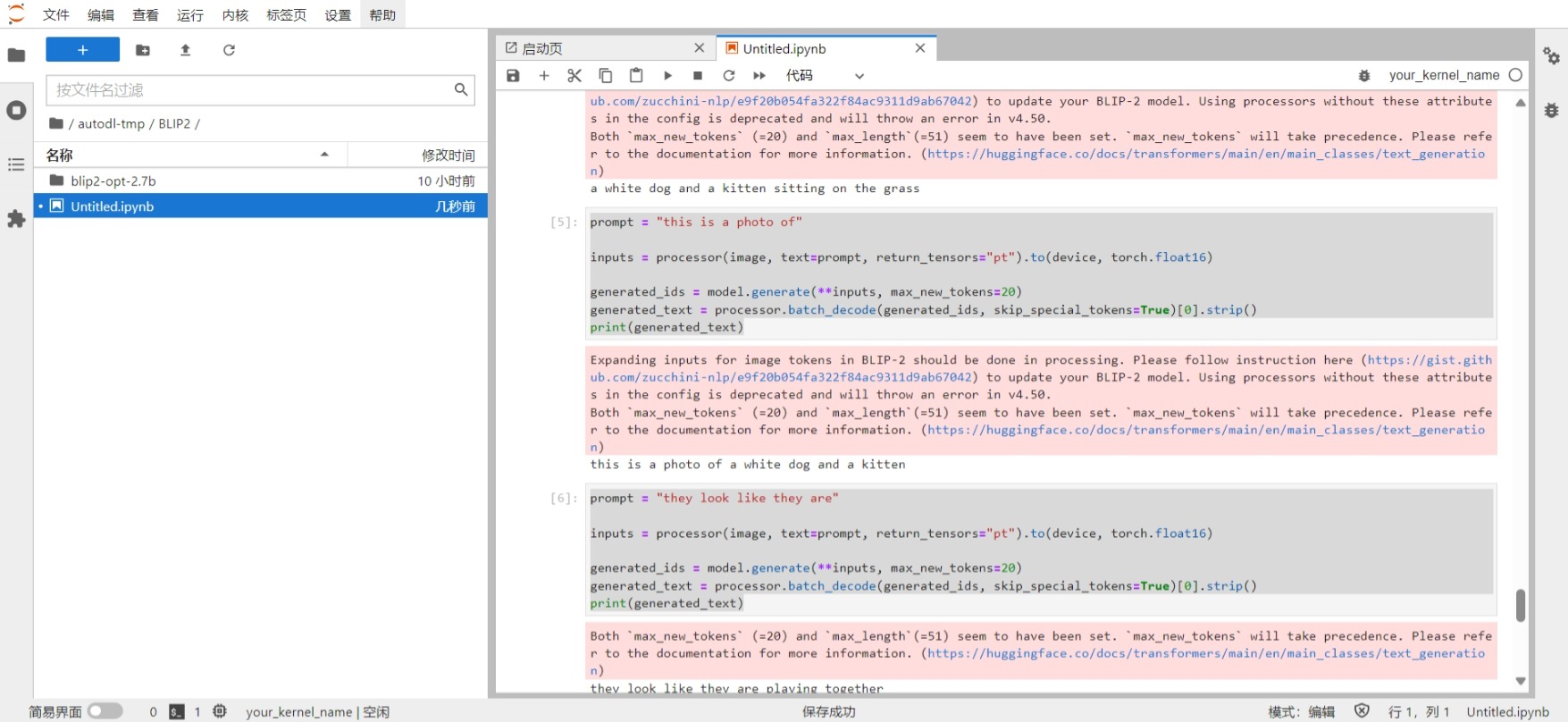Run the selected cell with play icon

[667, 76]
